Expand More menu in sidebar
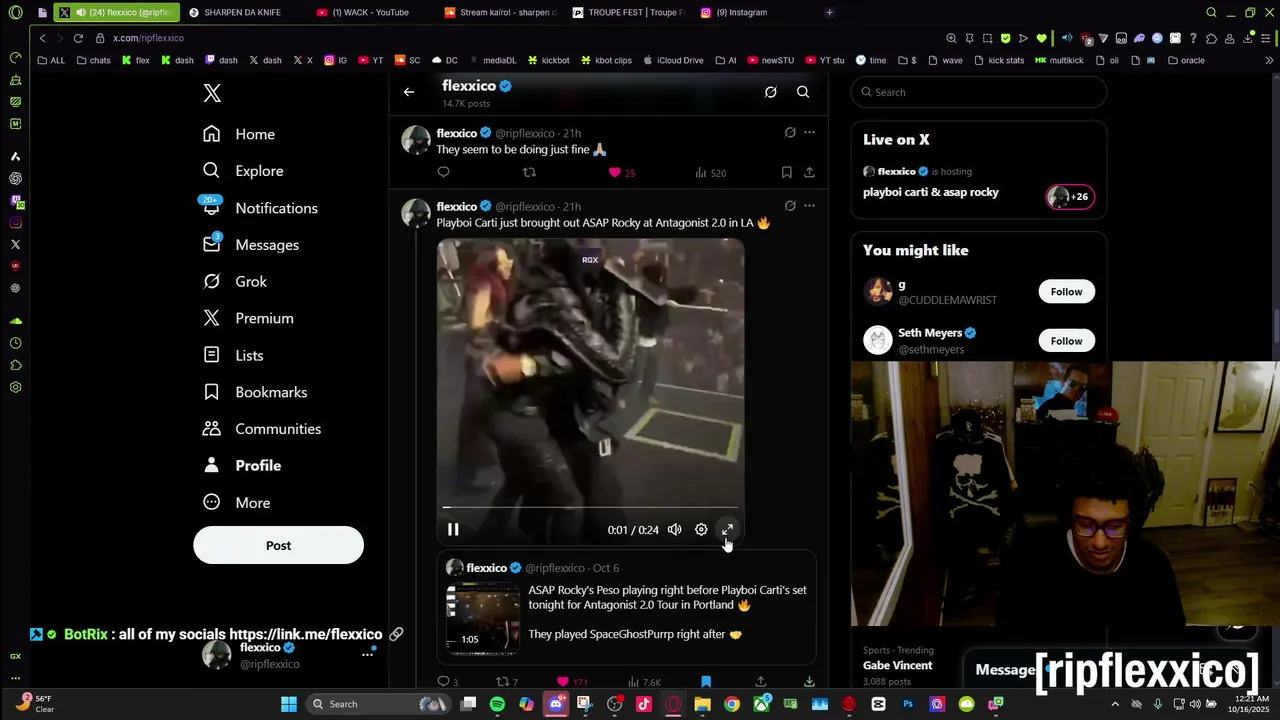 [x=236, y=503]
